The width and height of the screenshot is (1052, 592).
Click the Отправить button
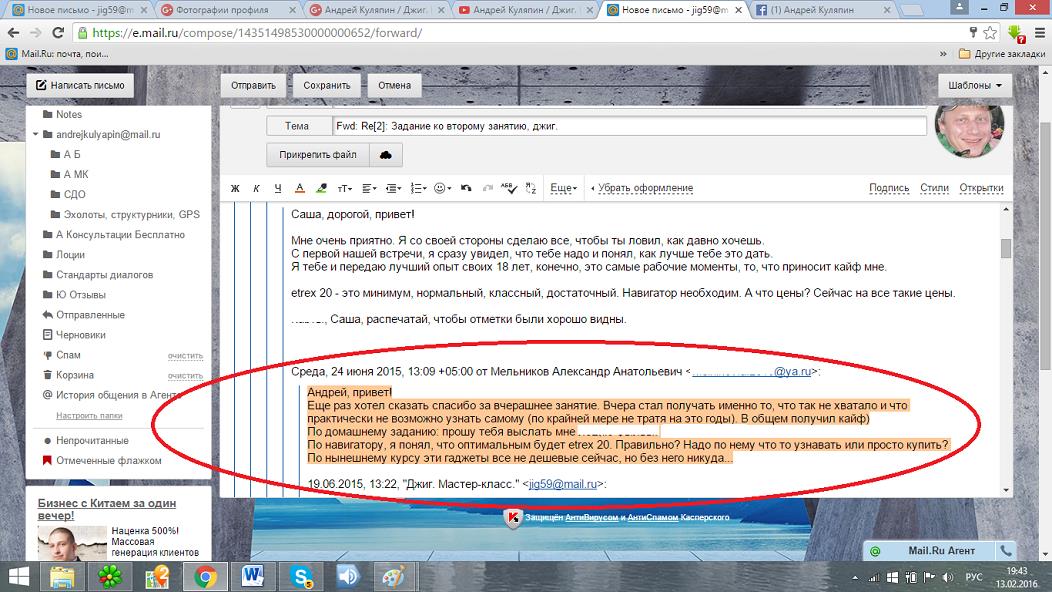254,85
